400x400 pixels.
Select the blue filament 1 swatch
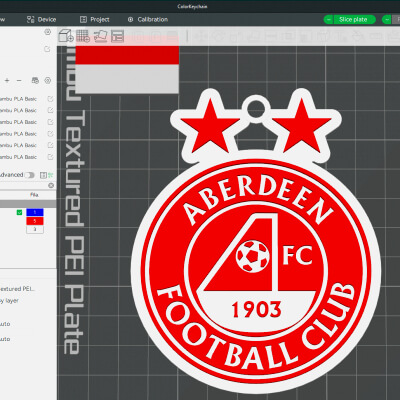point(35,212)
